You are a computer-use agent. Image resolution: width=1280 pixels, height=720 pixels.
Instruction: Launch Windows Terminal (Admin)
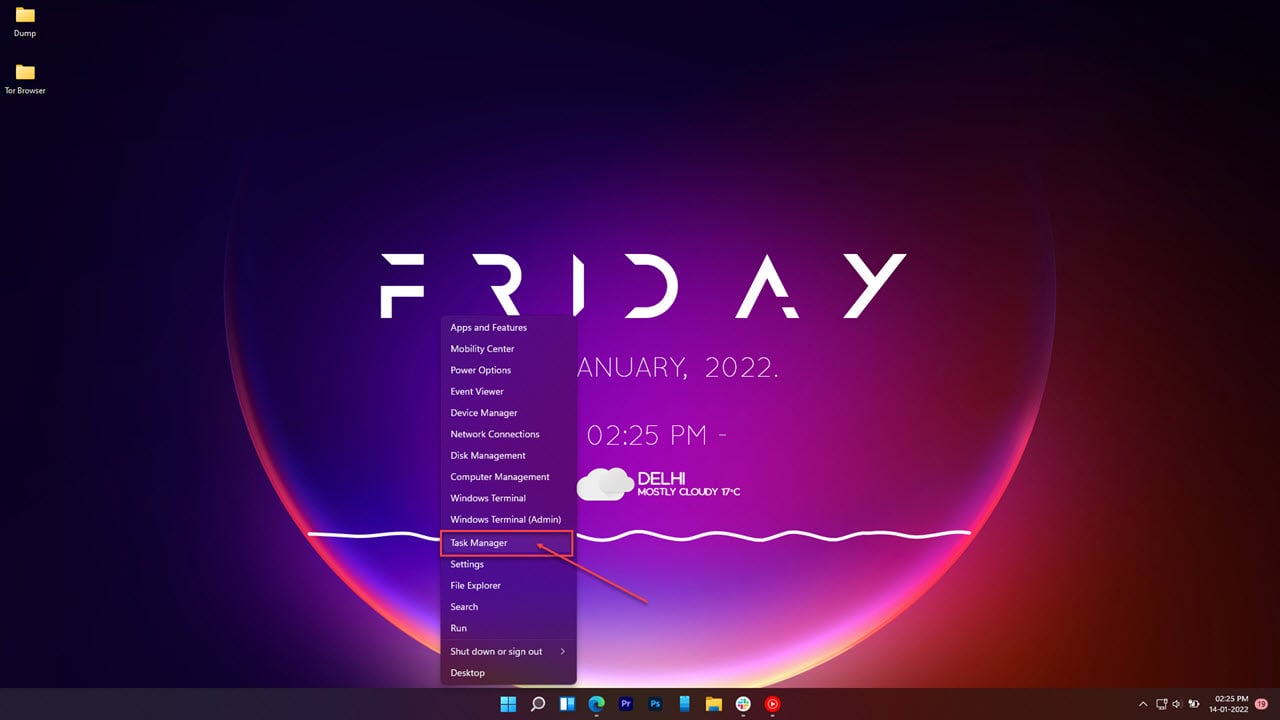click(506, 519)
